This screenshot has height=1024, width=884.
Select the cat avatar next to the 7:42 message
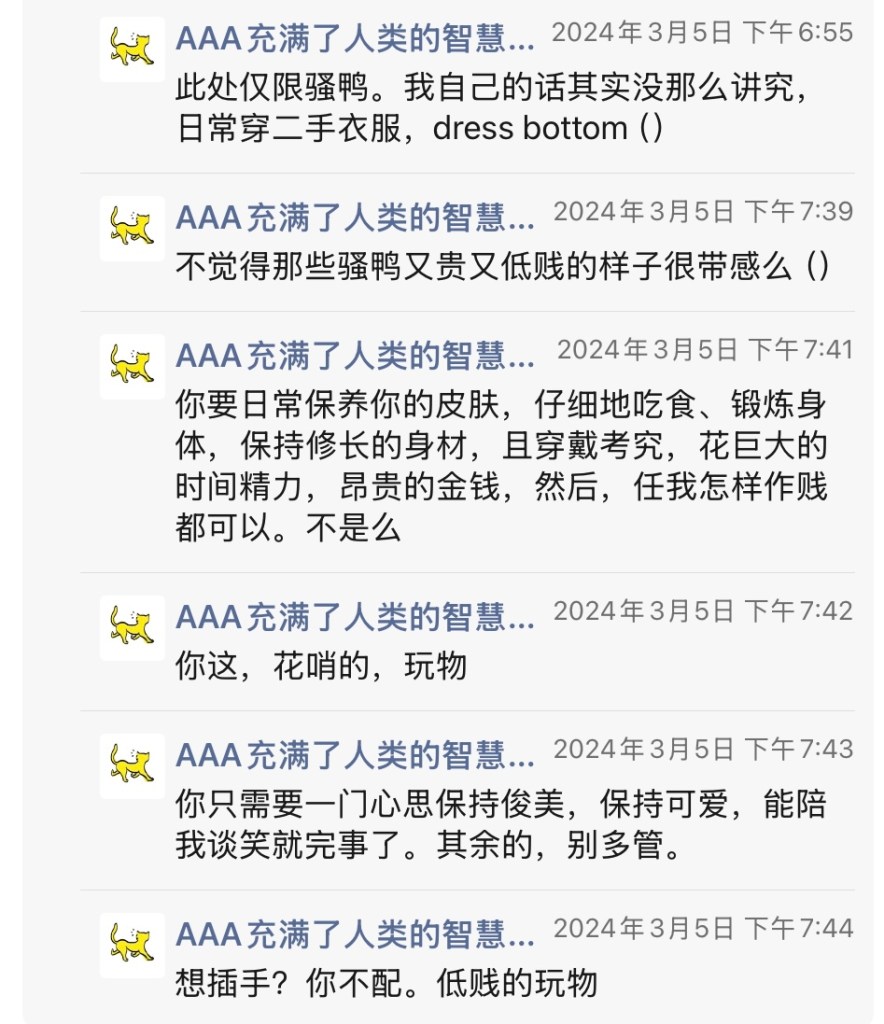[132, 628]
